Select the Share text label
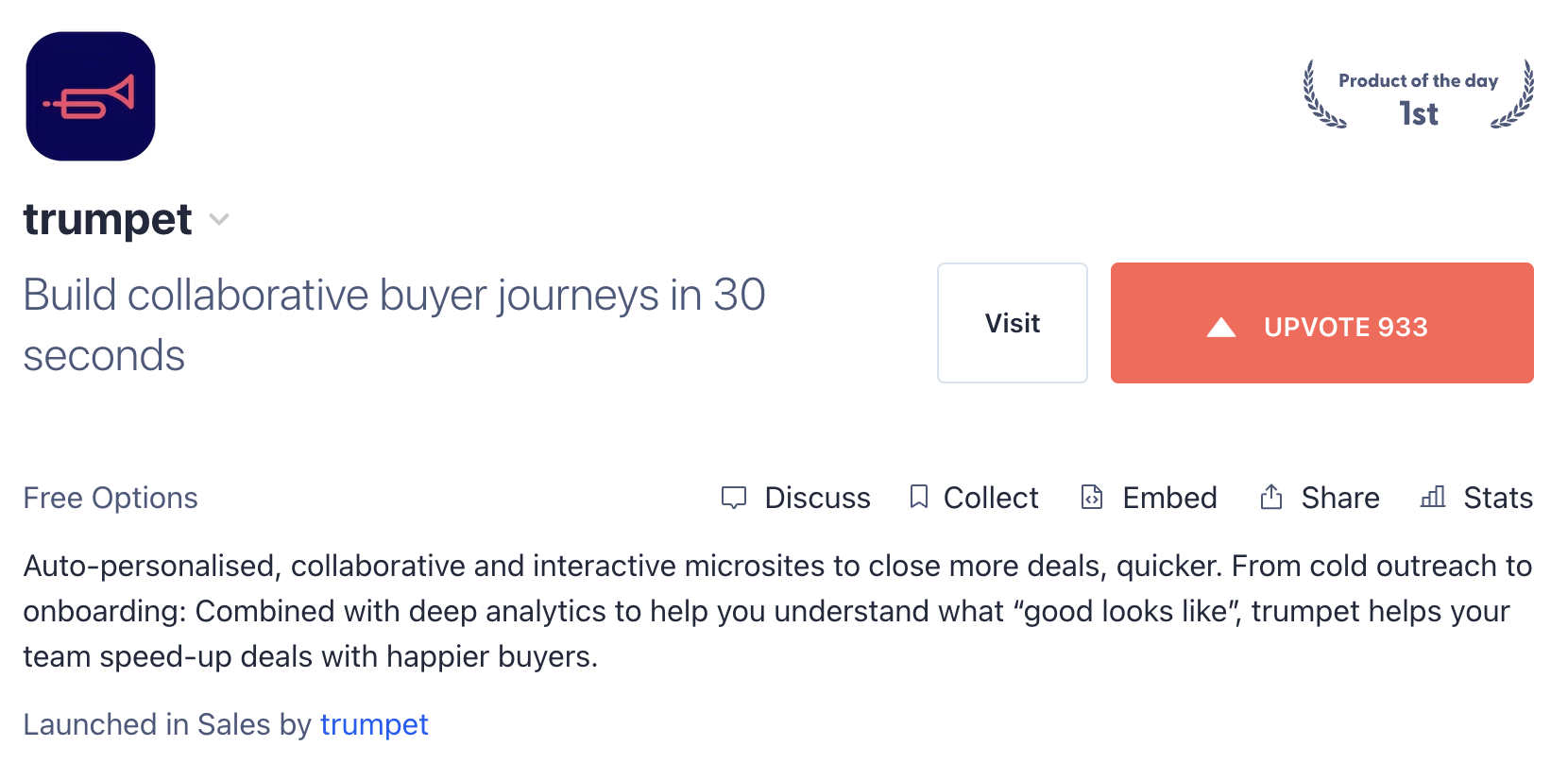1568x780 pixels. [1340, 498]
